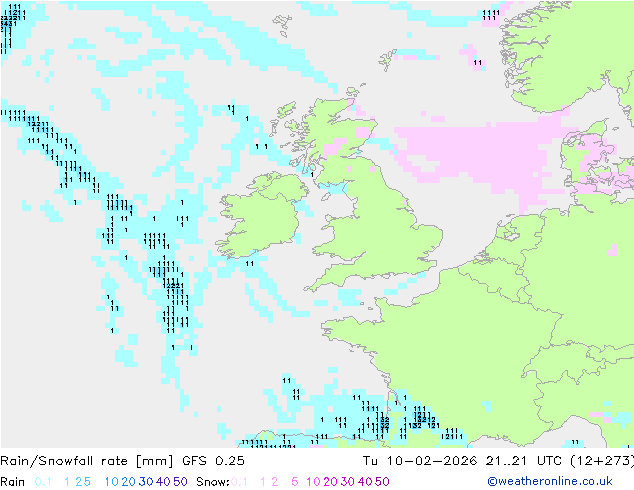Pick the 50 value in the Rain legend
The height and width of the screenshot is (490, 634).
click(180, 482)
